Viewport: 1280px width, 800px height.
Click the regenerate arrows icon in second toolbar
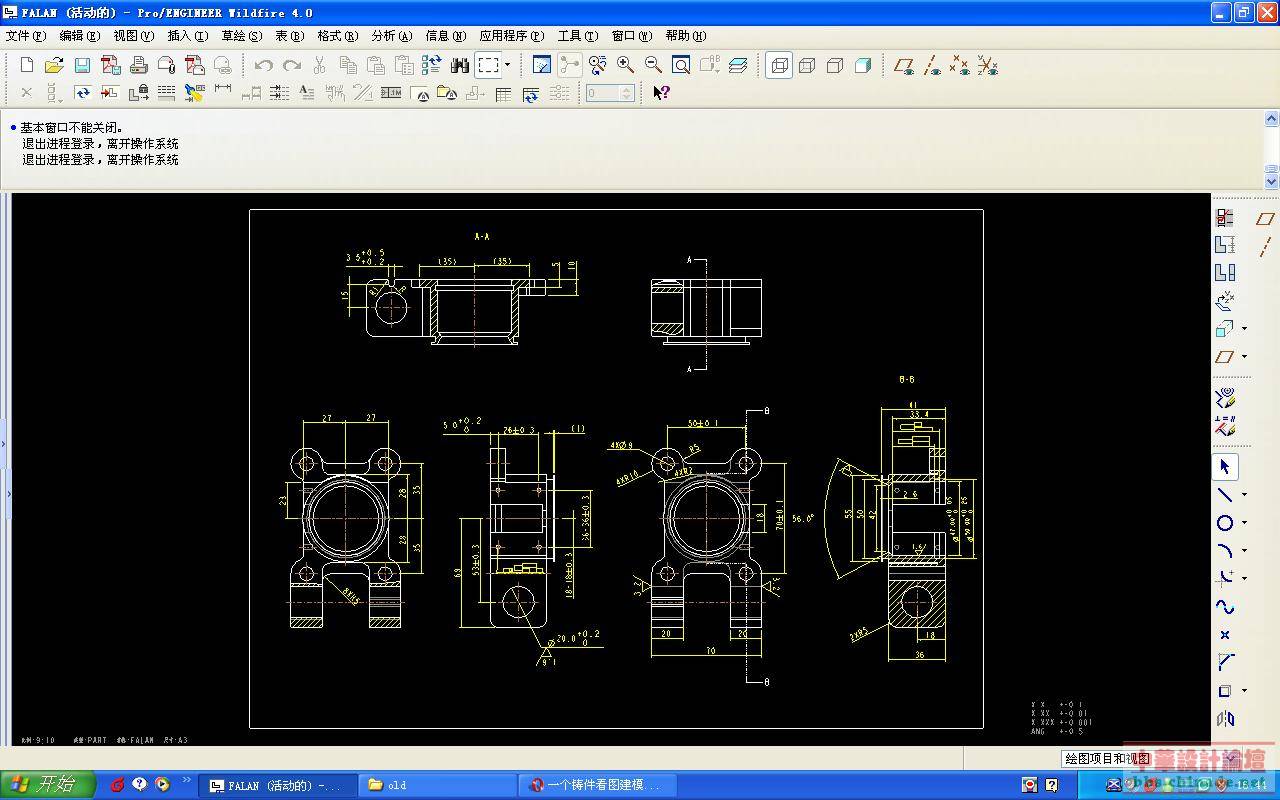click(x=82, y=93)
